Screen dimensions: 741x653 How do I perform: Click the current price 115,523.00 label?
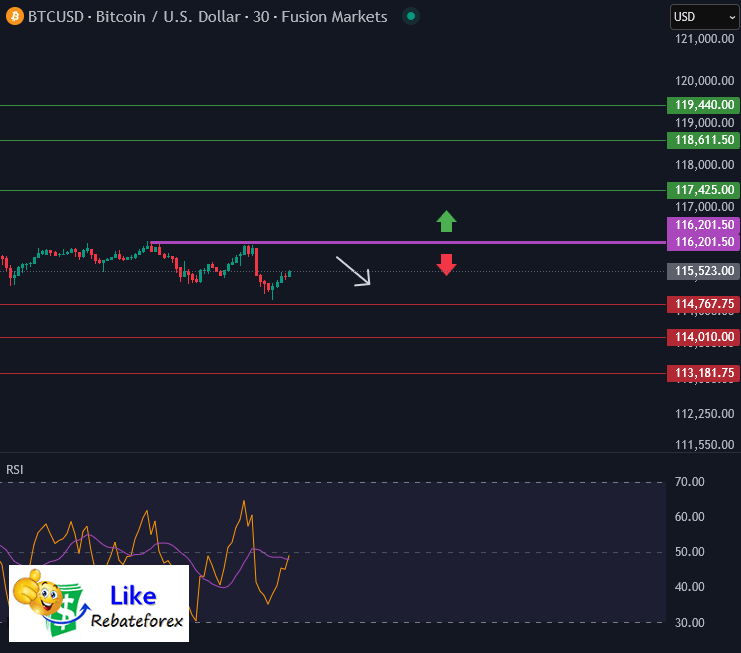point(703,271)
